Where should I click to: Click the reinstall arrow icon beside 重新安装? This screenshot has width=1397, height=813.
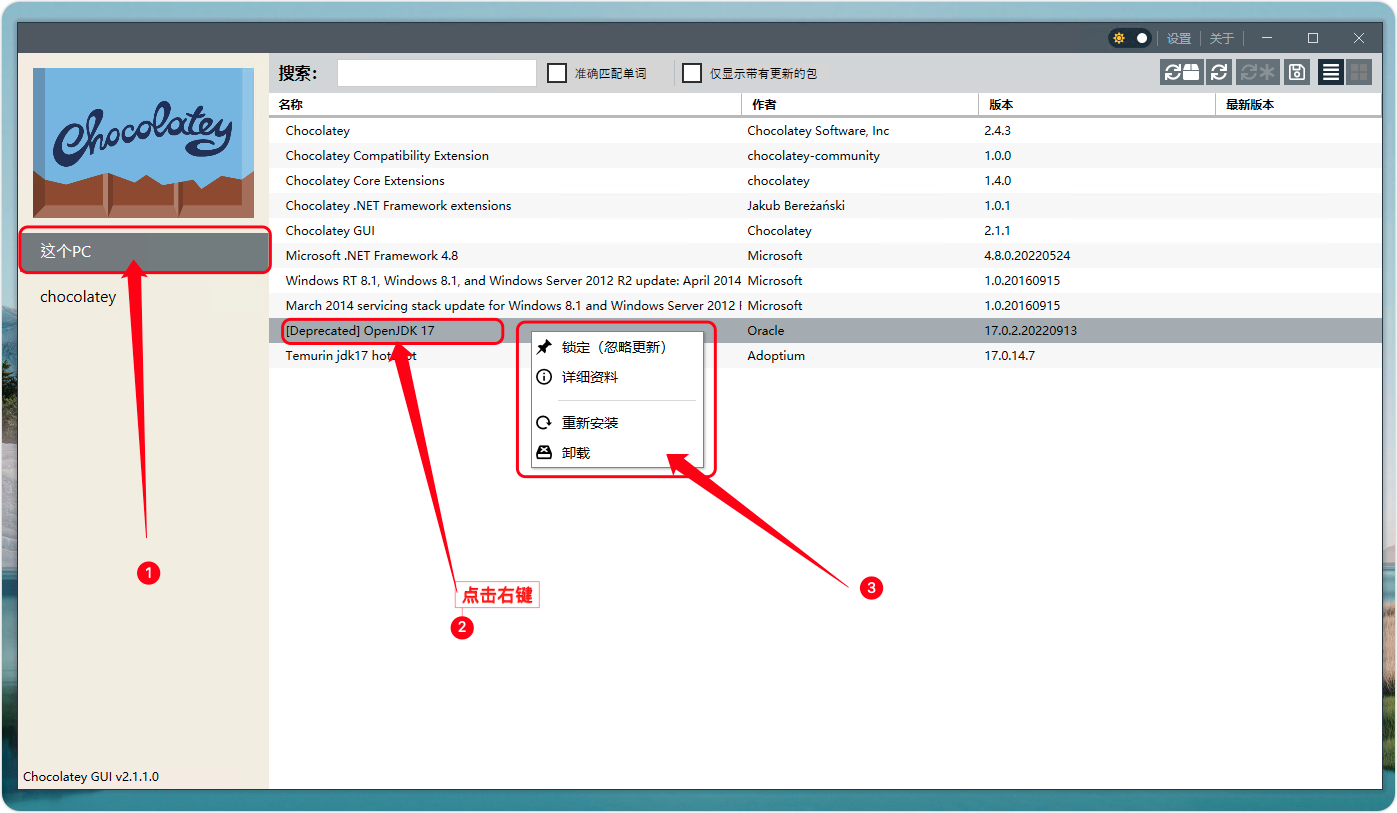[x=544, y=422]
